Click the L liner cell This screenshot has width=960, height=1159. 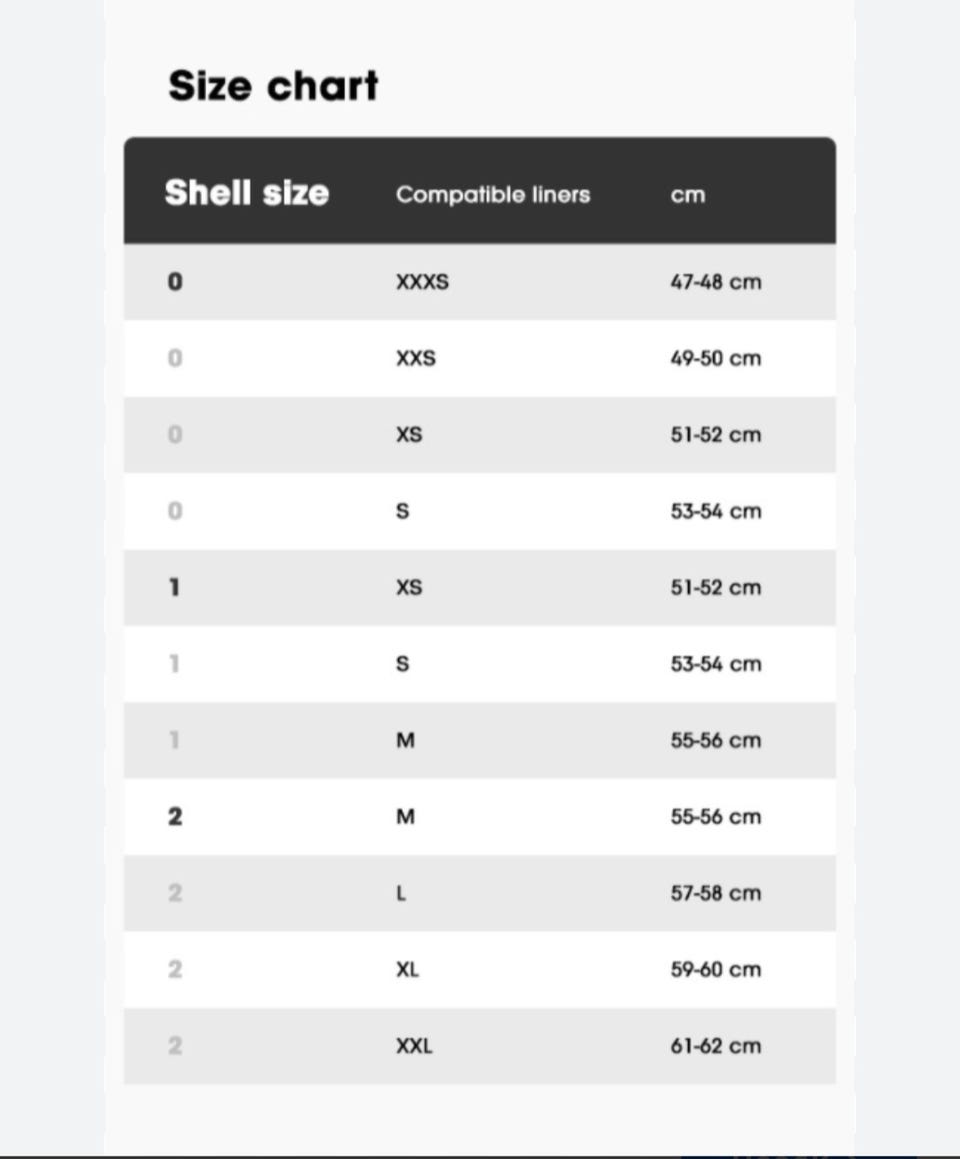401,894
